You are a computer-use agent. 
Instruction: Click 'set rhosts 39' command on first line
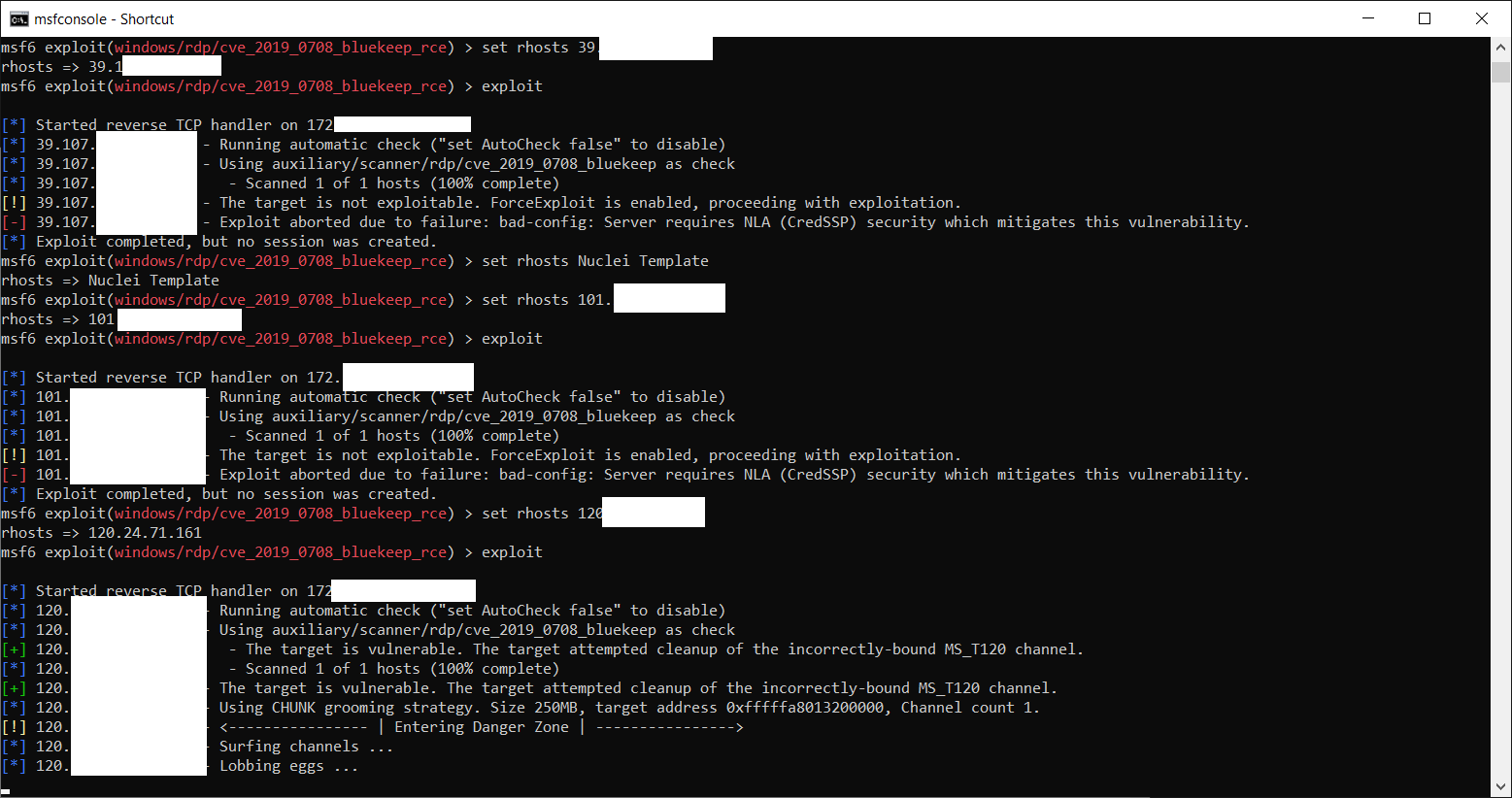[539, 48]
